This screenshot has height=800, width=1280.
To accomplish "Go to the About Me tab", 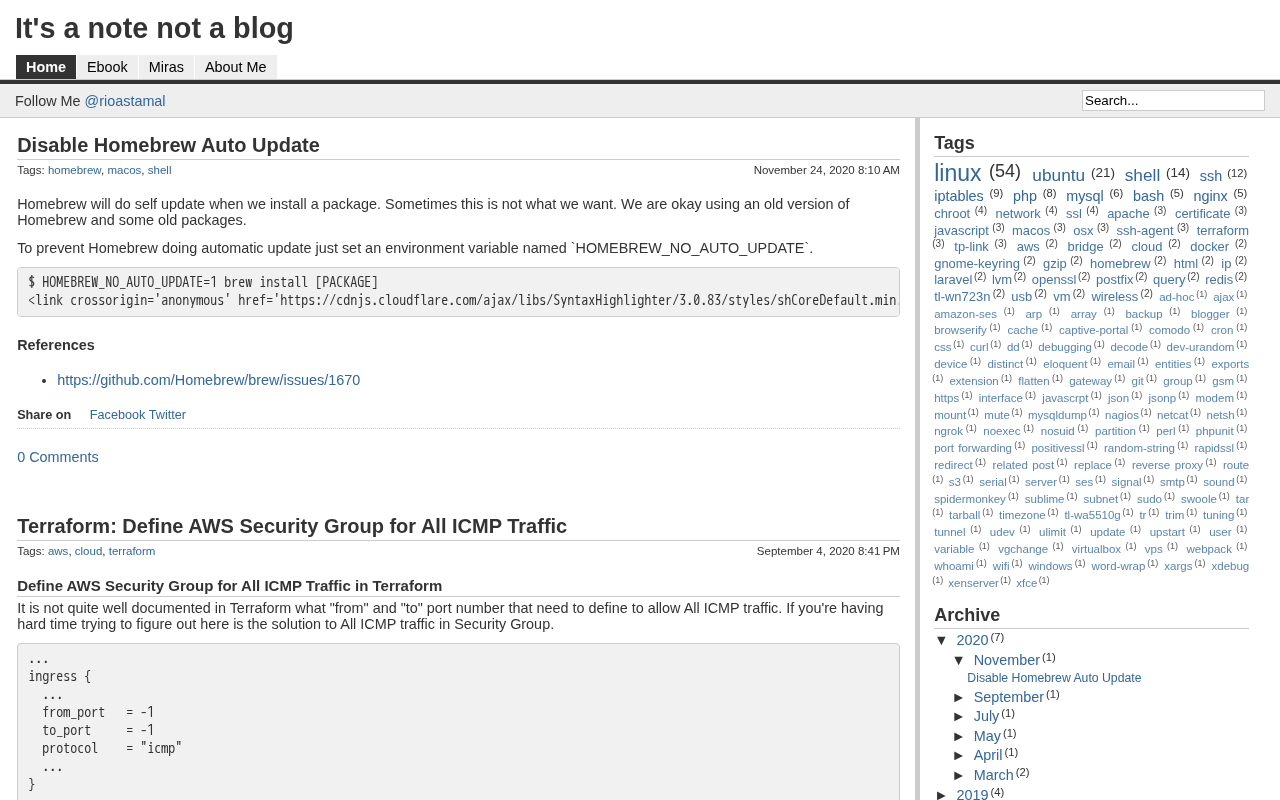I will (x=236, y=67).
